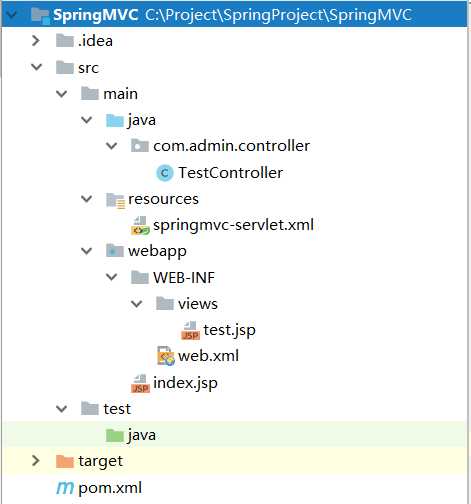Click the green java test root icon
Image resolution: width=471 pixels, height=504 pixels.
click(x=115, y=435)
